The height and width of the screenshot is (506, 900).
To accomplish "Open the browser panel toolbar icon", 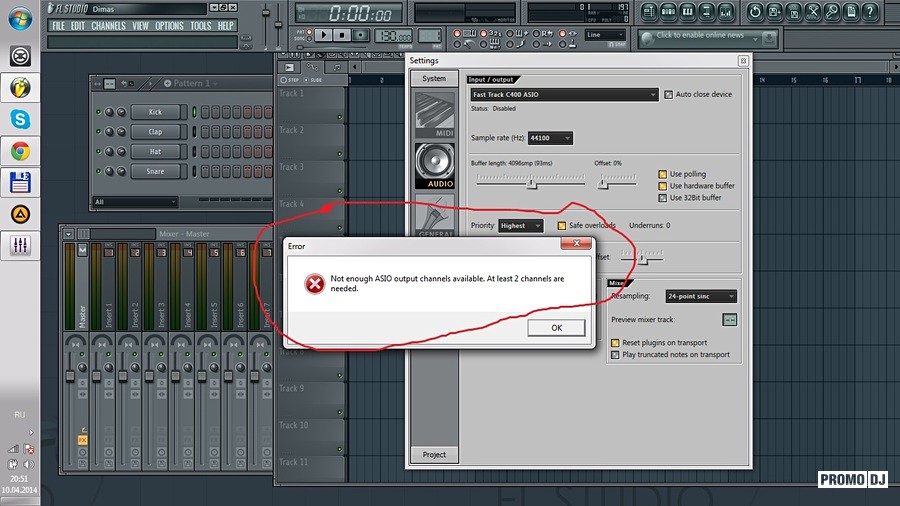I will click(706, 11).
